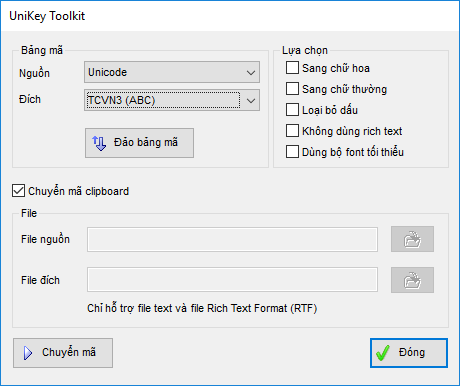
Task: Click the File đích input field
Action: pos(232,279)
